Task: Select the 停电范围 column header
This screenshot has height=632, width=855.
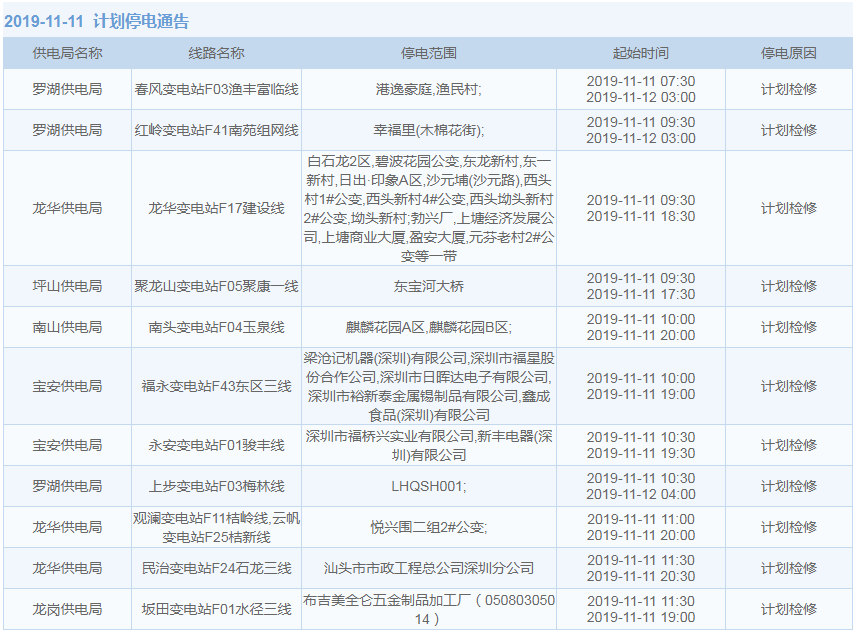Action: (428, 53)
